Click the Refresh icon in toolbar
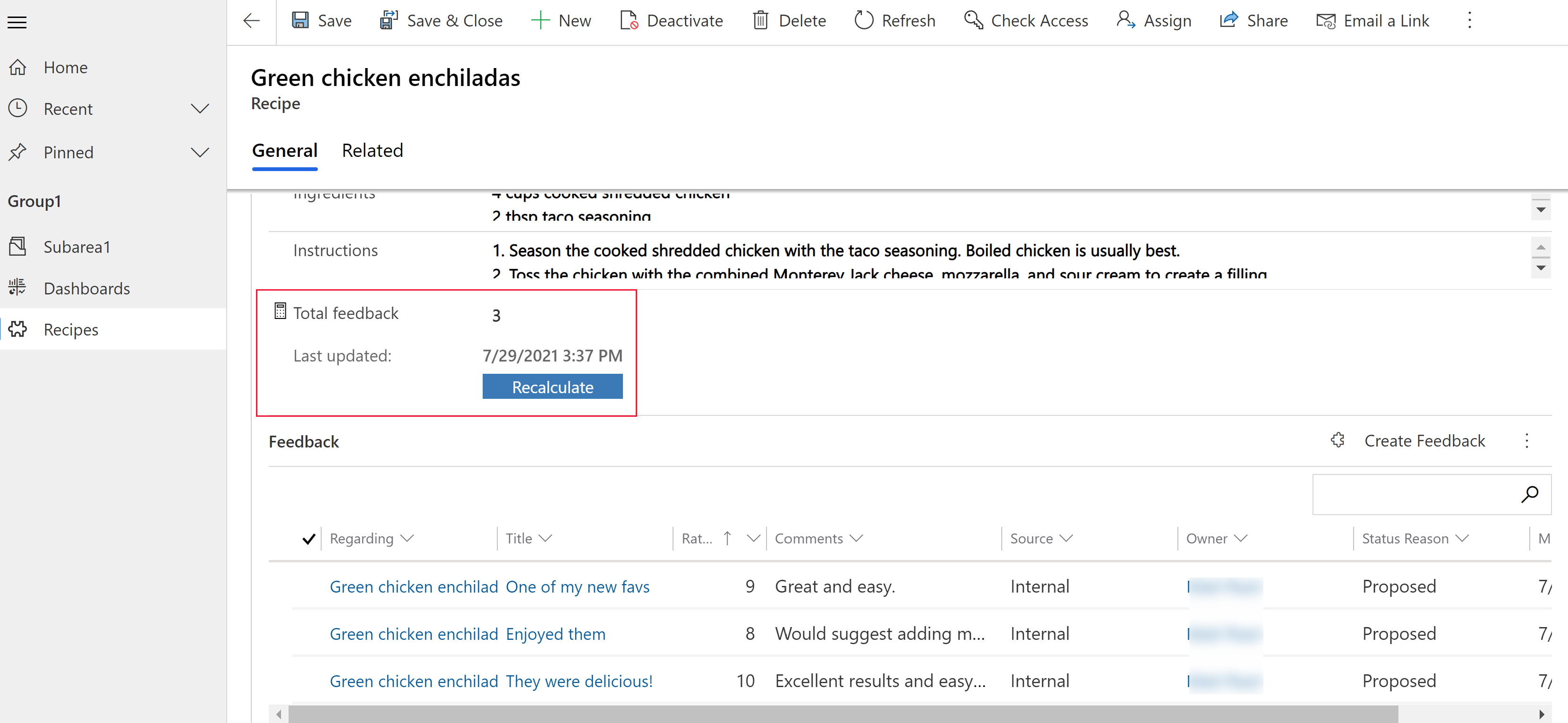This screenshot has width=1568, height=723. (x=863, y=19)
